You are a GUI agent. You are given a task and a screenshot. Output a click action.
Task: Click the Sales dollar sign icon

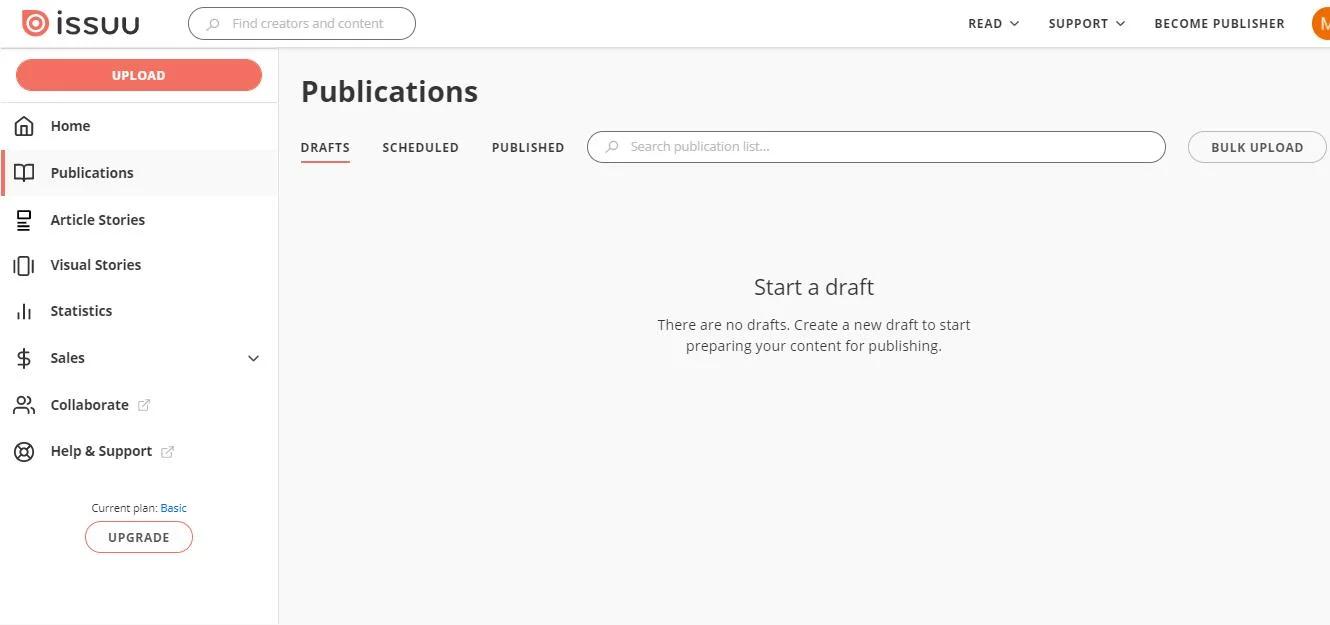pyautogui.click(x=24, y=358)
